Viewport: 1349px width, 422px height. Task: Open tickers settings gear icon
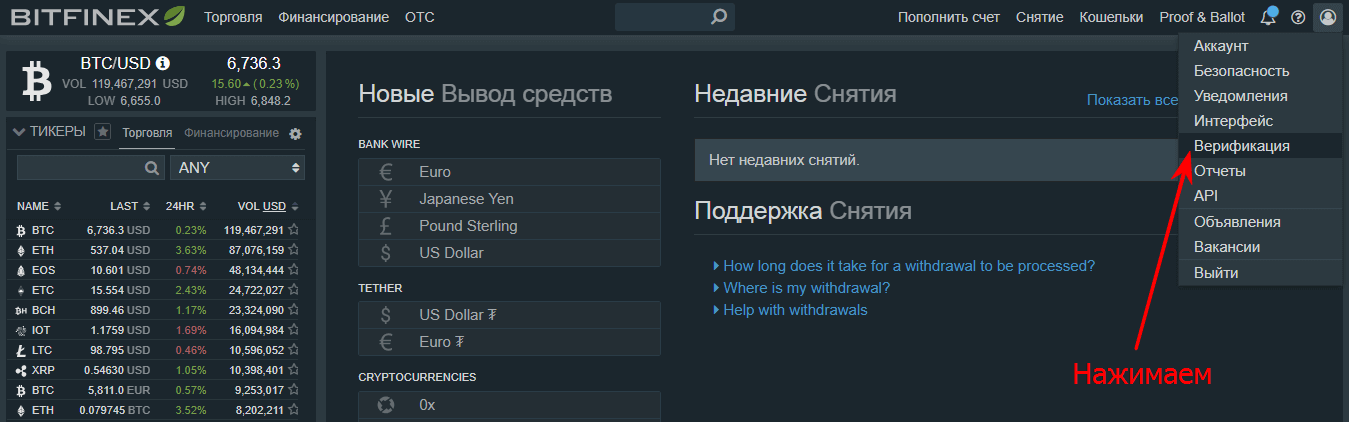[x=295, y=134]
